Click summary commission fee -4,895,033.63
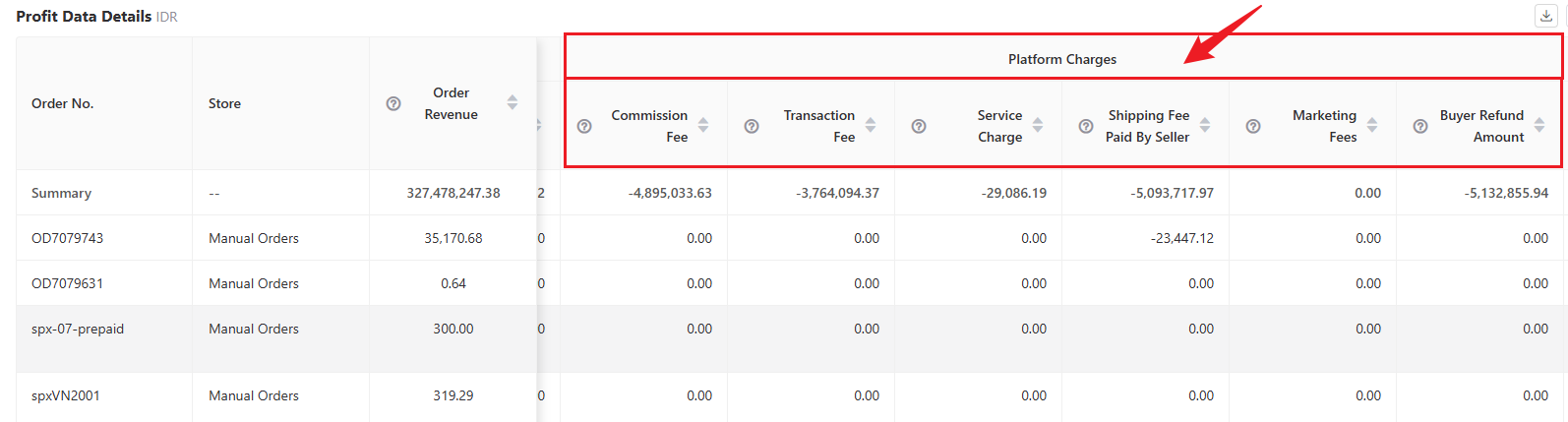The width and height of the screenshot is (1568, 422). coord(670,193)
